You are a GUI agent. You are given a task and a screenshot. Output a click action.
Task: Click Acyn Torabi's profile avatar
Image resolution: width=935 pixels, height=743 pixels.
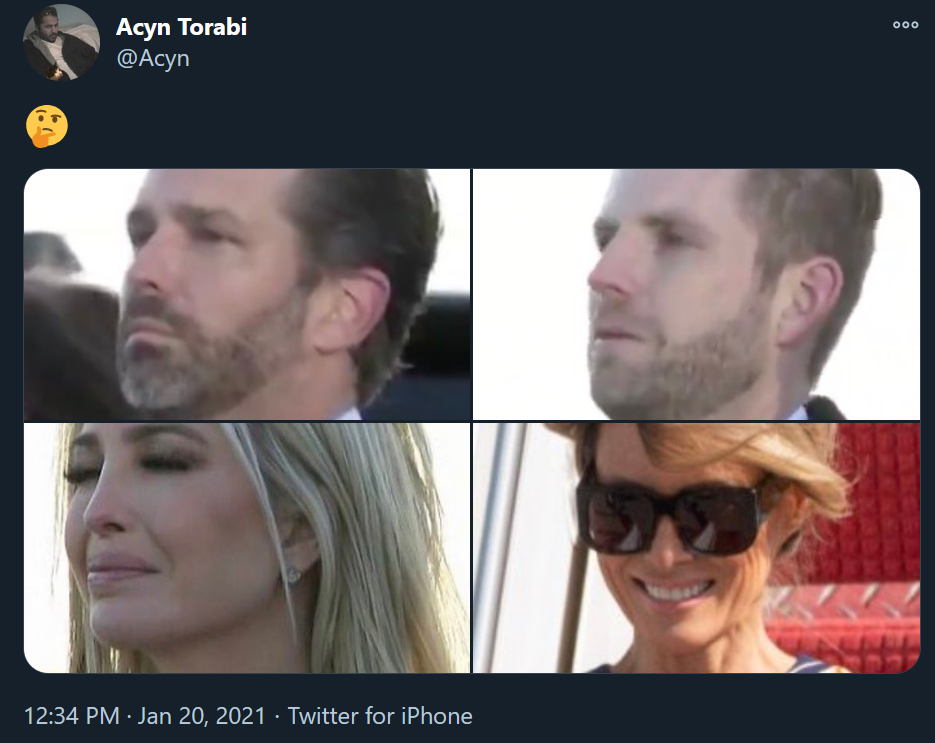point(62,42)
